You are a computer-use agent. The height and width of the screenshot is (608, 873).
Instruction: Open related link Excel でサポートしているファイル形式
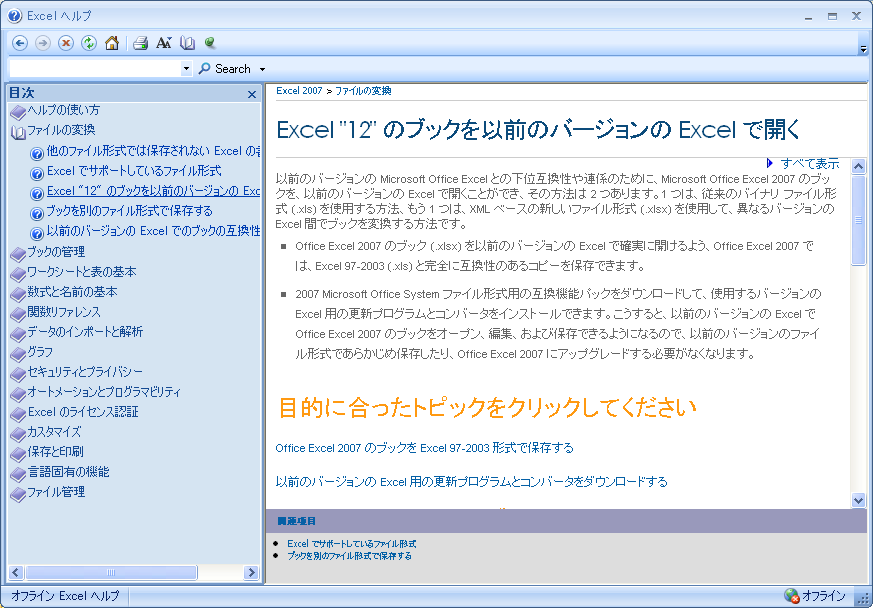[351, 544]
